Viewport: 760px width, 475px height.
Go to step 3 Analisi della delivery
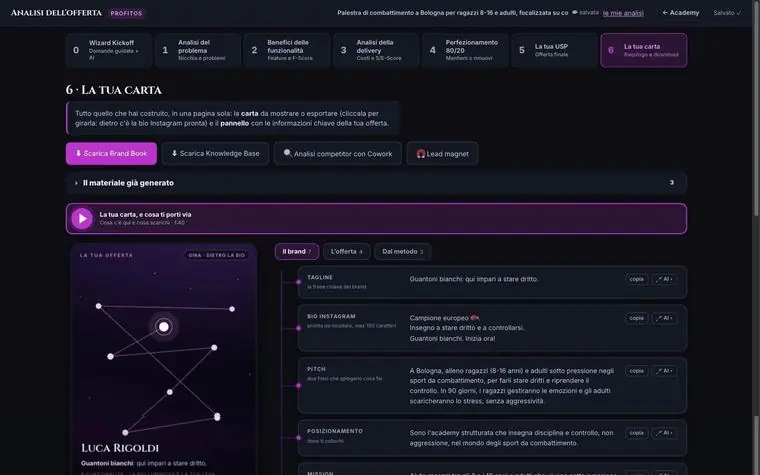(376, 50)
